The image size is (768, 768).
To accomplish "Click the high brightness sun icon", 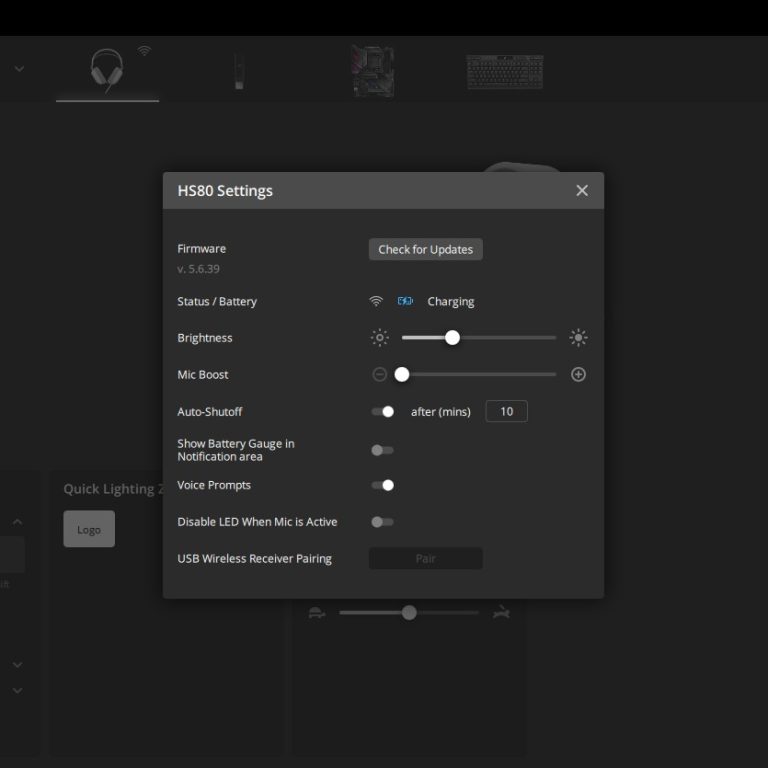I will click(x=578, y=338).
